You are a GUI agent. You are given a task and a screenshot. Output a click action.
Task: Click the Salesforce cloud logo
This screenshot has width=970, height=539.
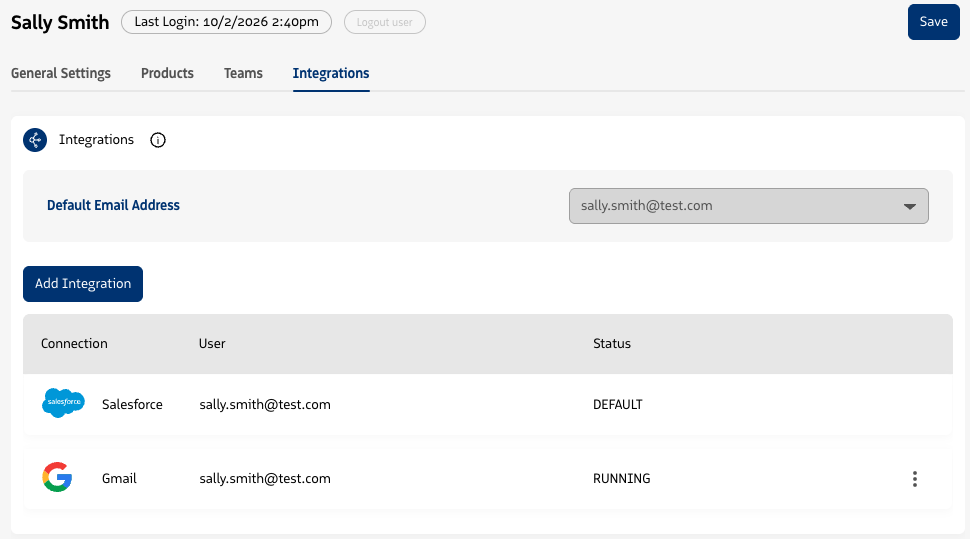click(63, 403)
